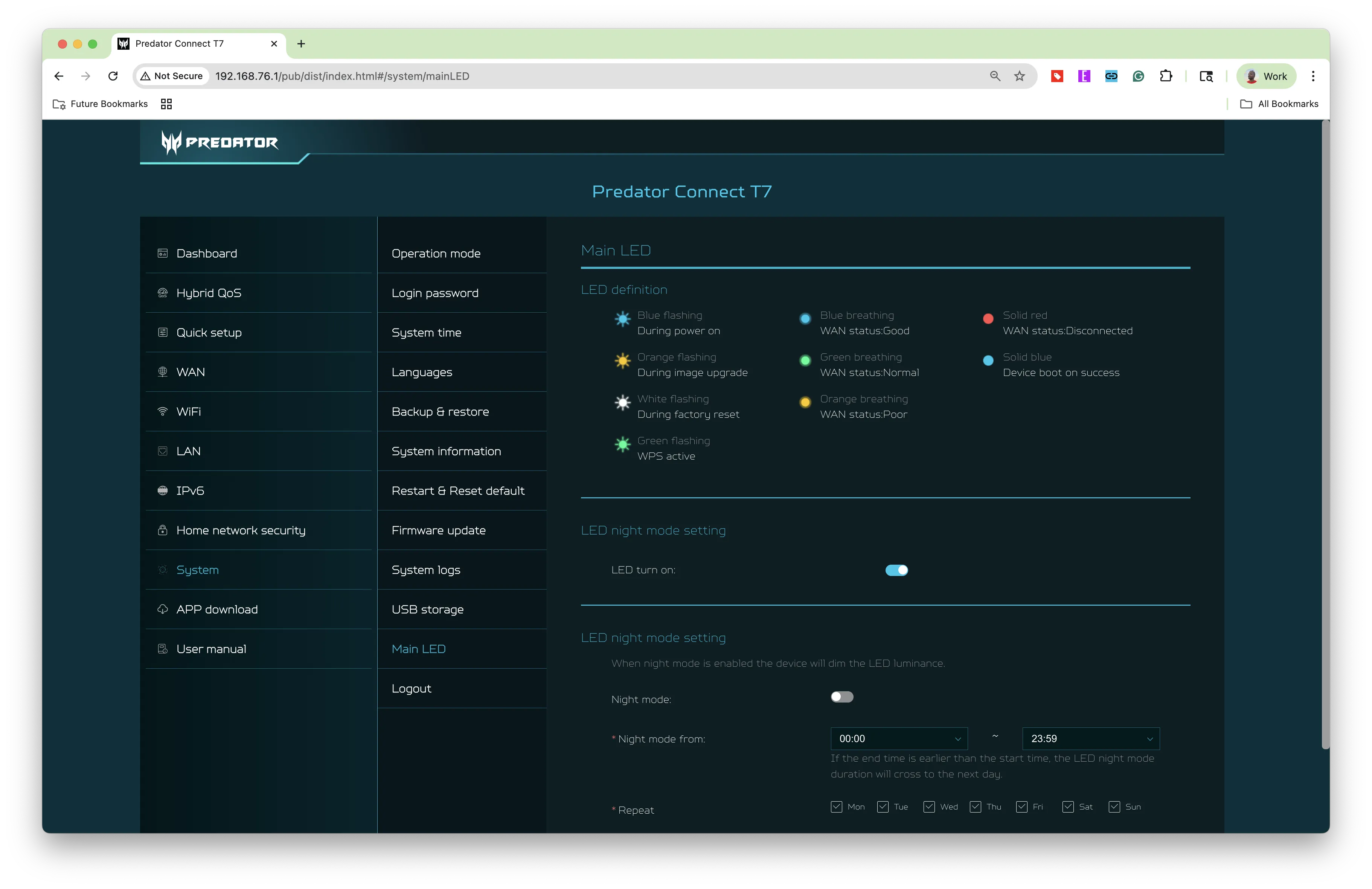This screenshot has height=889, width=1372.
Task: Click the purple E extension icon
Action: click(1084, 76)
